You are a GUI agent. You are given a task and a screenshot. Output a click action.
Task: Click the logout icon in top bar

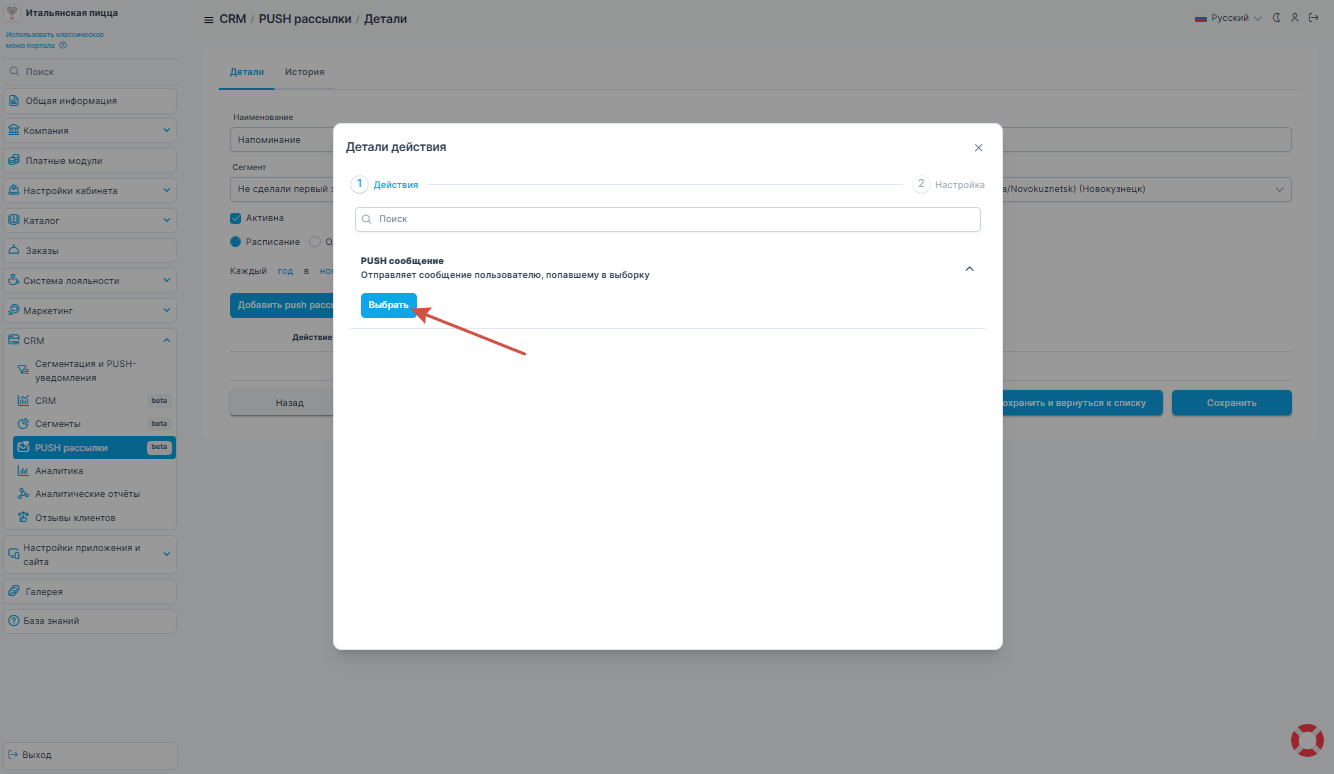point(1314,18)
